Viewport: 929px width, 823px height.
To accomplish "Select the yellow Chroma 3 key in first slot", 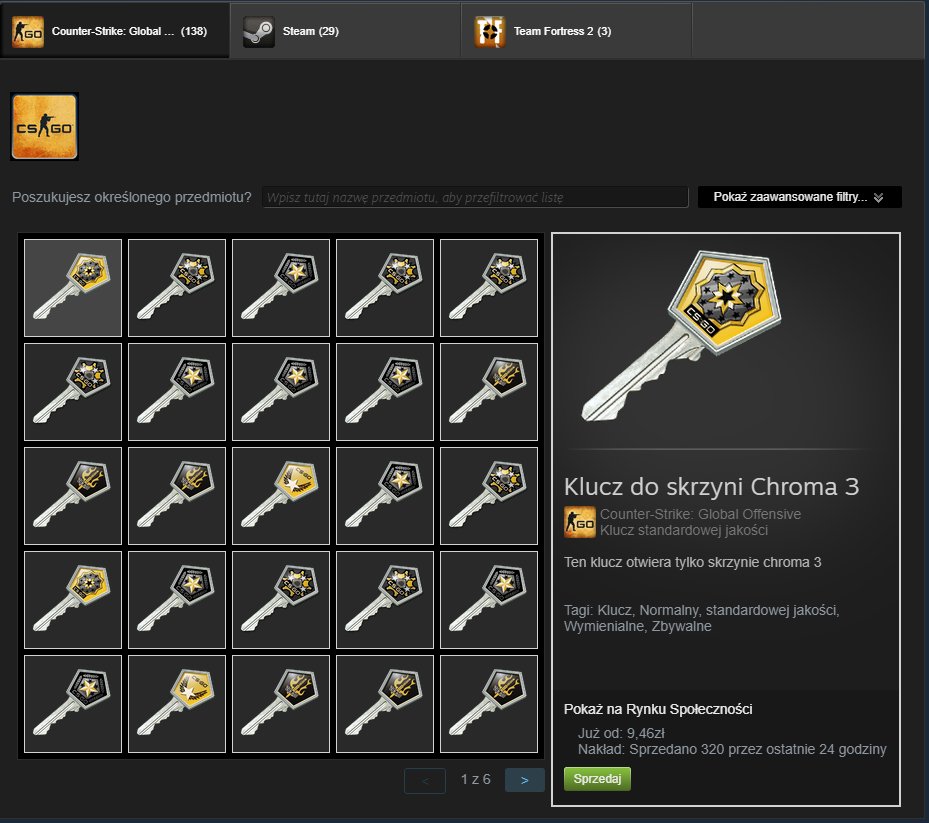I will pos(73,288).
